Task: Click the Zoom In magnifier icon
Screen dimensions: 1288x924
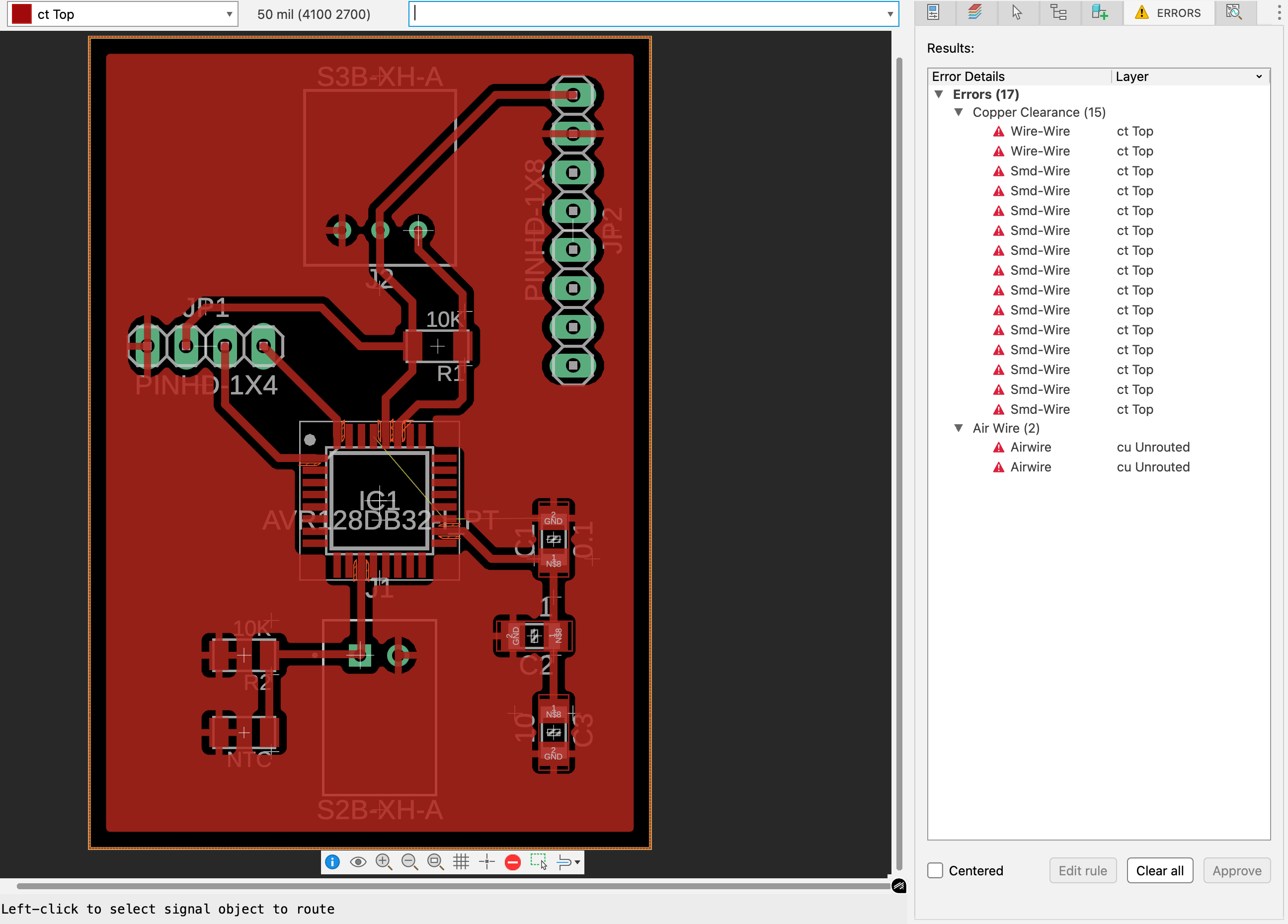Action: pyautogui.click(x=384, y=862)
